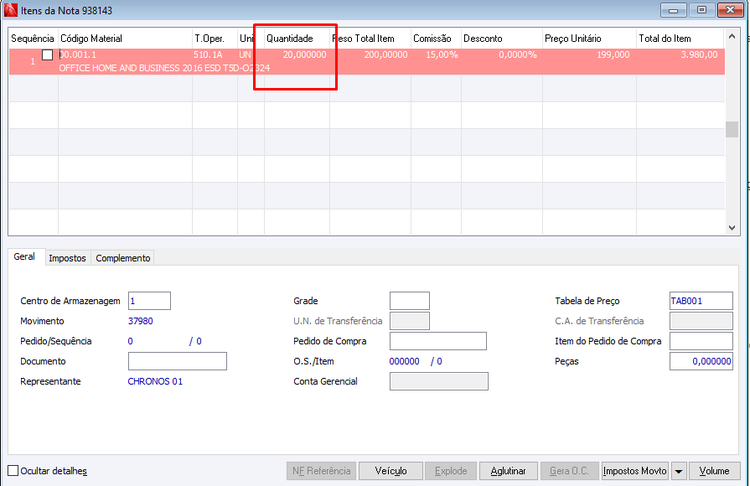The width and height of the screenshot is (750, 486).
Task: Close the Itens da Nota window
Action: pyautogui.click(x=730, y=10)
